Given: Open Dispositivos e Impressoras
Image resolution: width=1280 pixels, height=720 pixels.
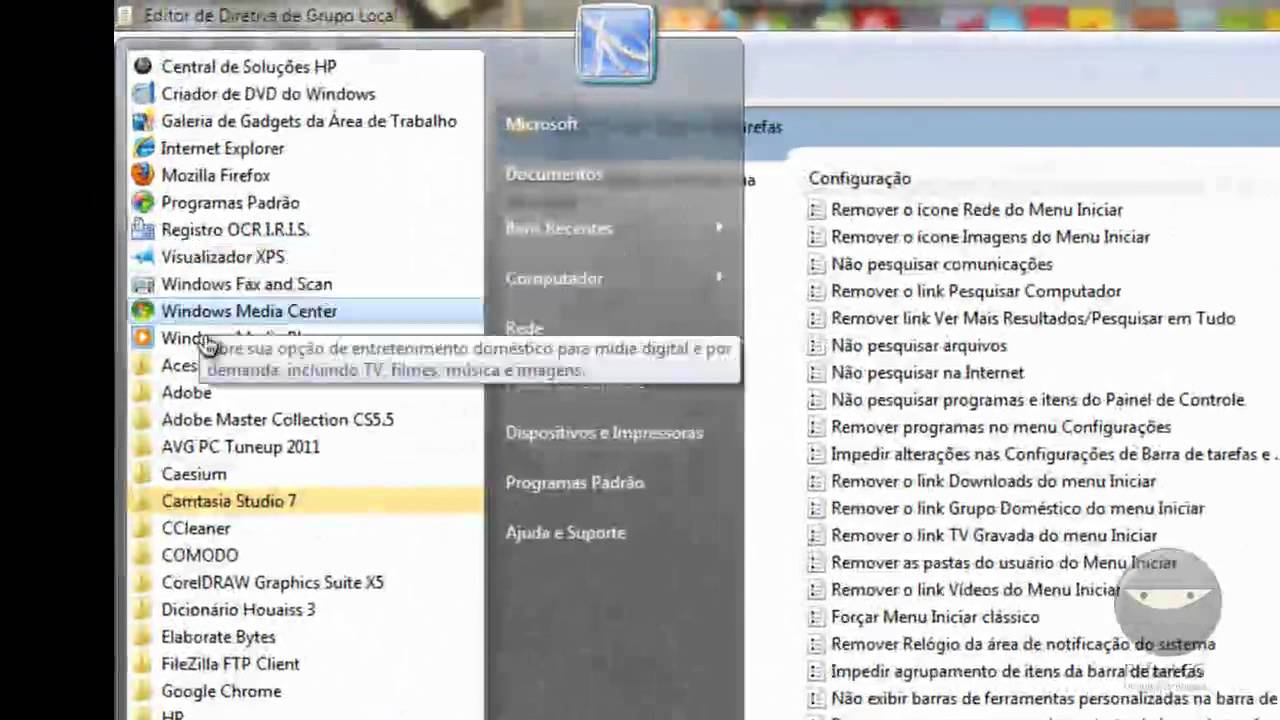Looking at the screenshot, I should tap(604, 432).
